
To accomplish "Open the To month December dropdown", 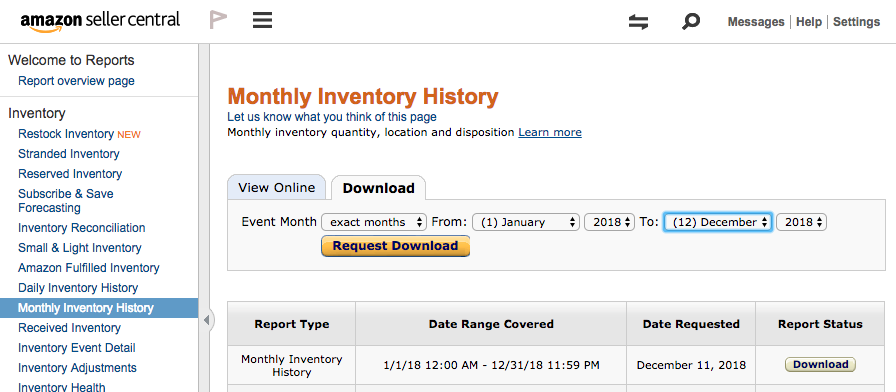I will coord(718,222).
